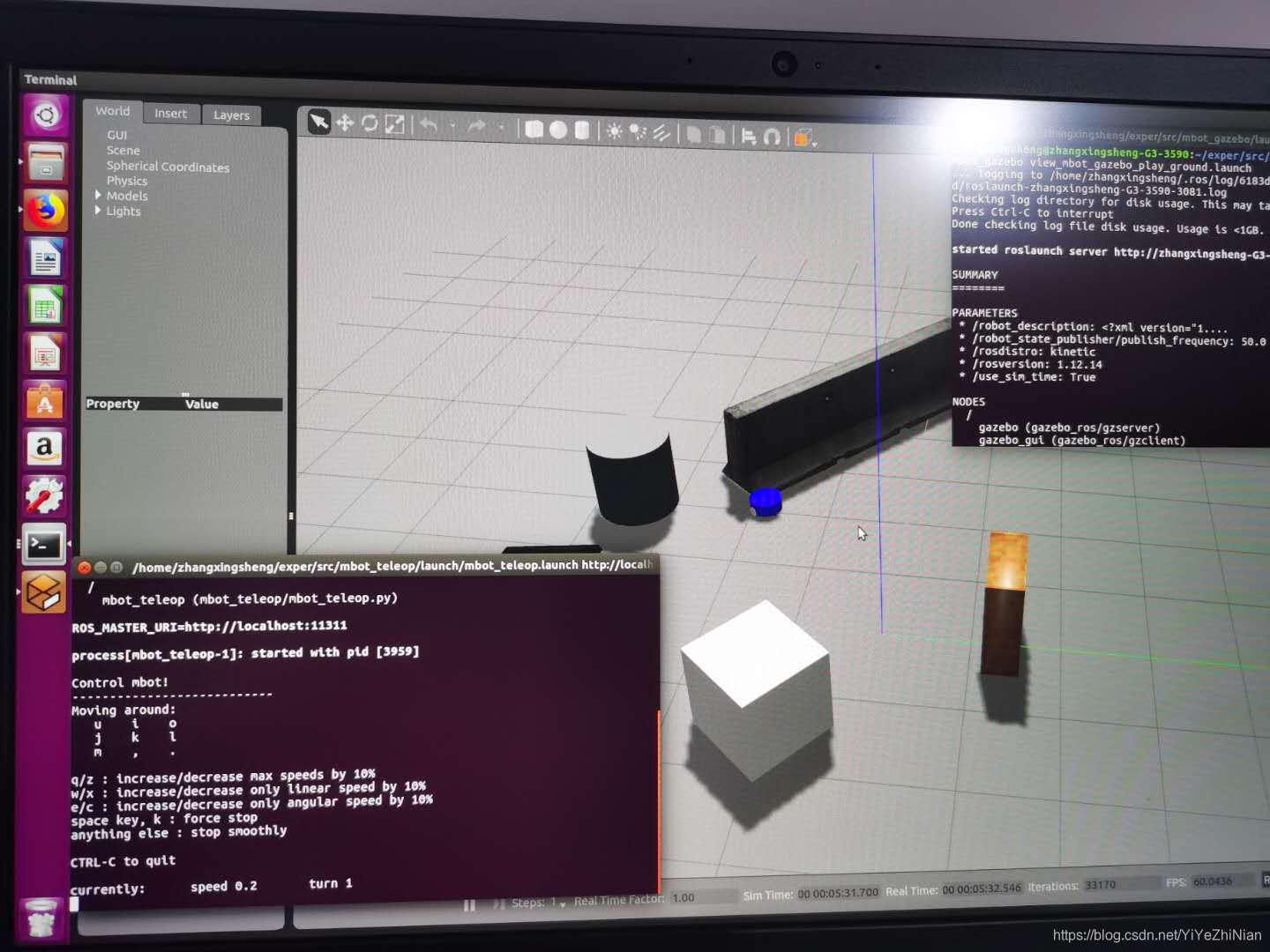Viewport: 1270px width, 952px height.
Task: Select Spherical Coordinates in world tree
Action: pyautogui.click(x=168, y=167)
